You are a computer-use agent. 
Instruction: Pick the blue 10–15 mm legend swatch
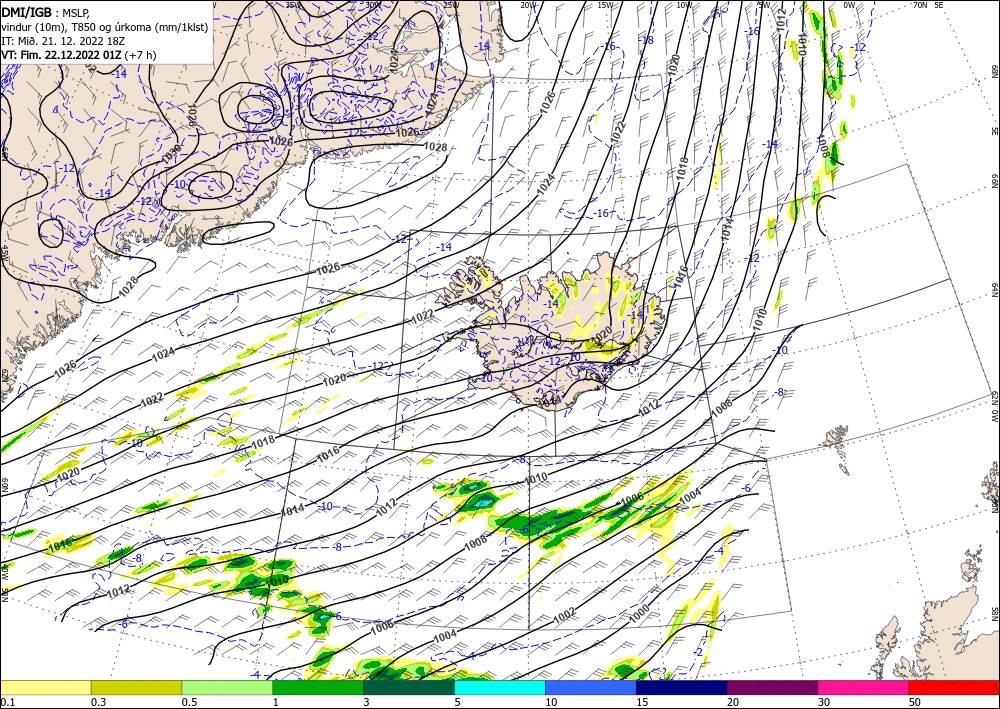591,687
